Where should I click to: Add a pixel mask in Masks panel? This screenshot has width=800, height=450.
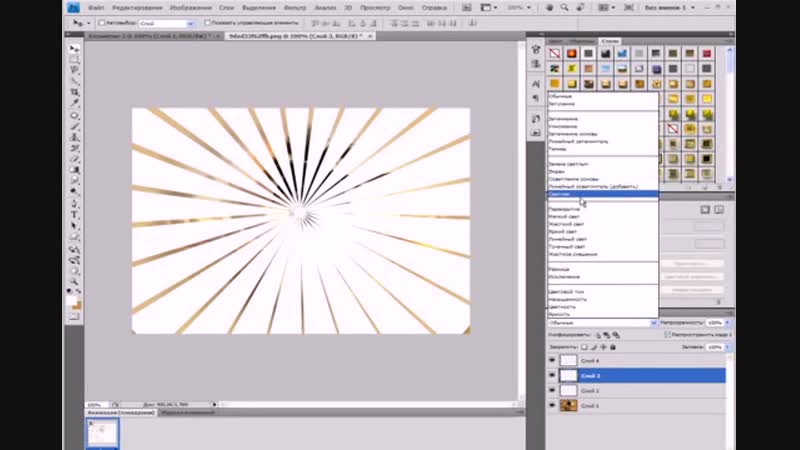[x=705, y=210]
